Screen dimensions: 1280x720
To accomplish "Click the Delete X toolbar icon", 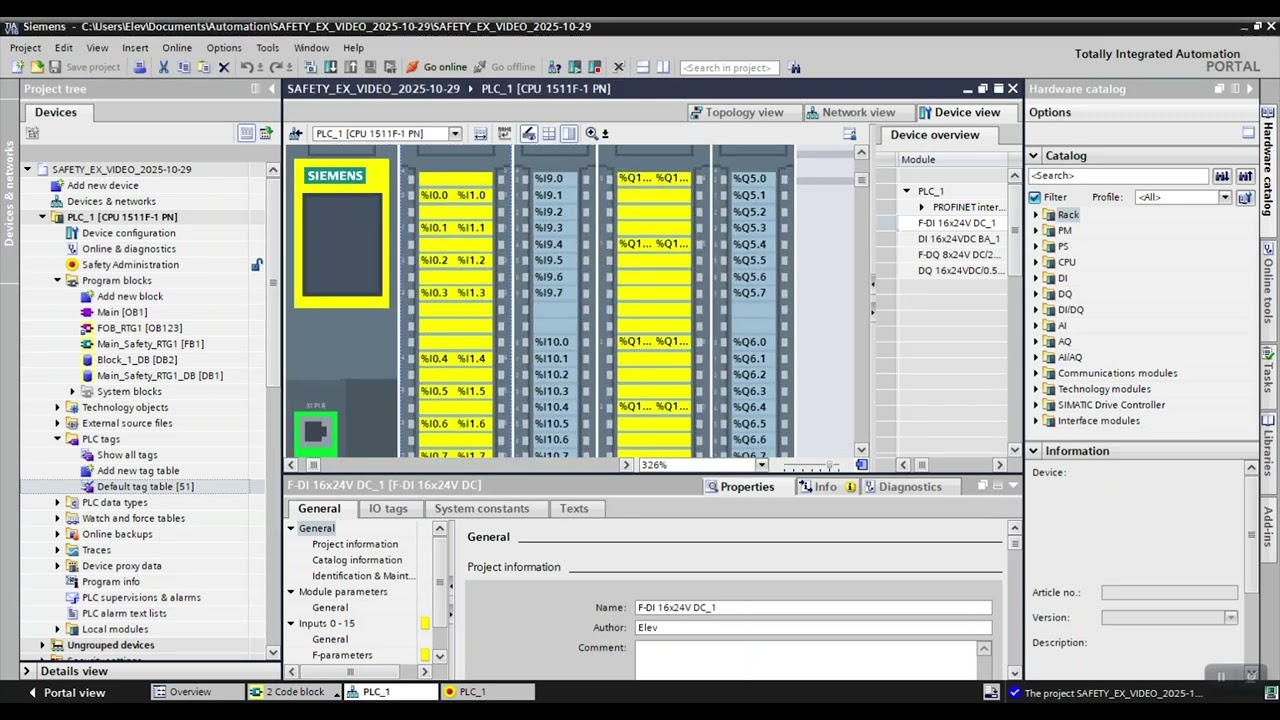I will 224,67.
